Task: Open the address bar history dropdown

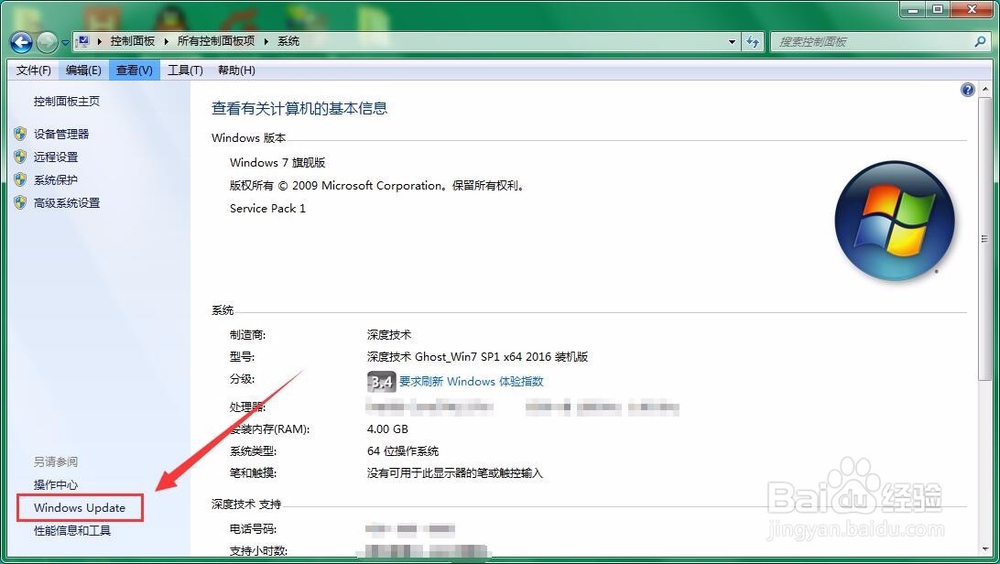Action: [732, 42]
